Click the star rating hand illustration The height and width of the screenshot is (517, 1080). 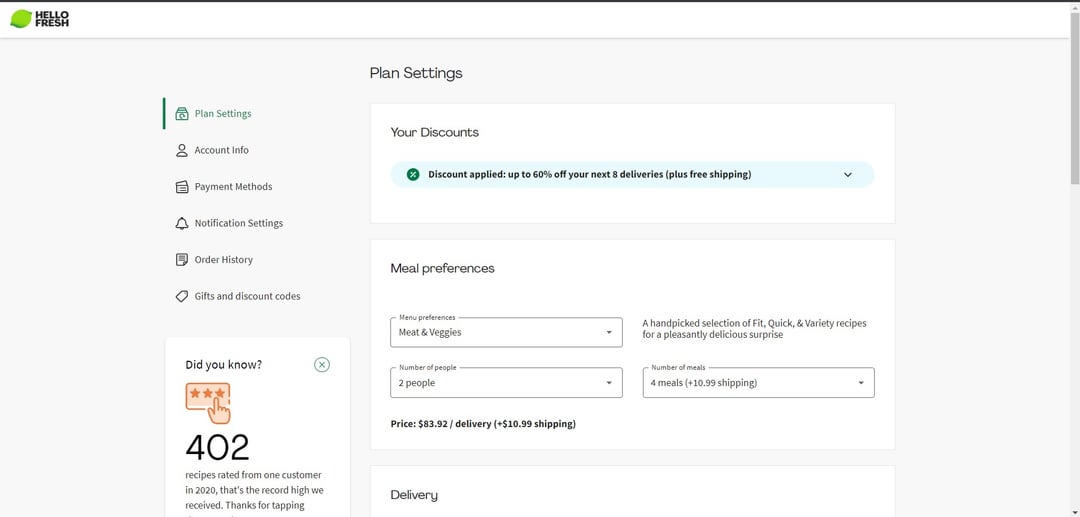pos(208,402)
